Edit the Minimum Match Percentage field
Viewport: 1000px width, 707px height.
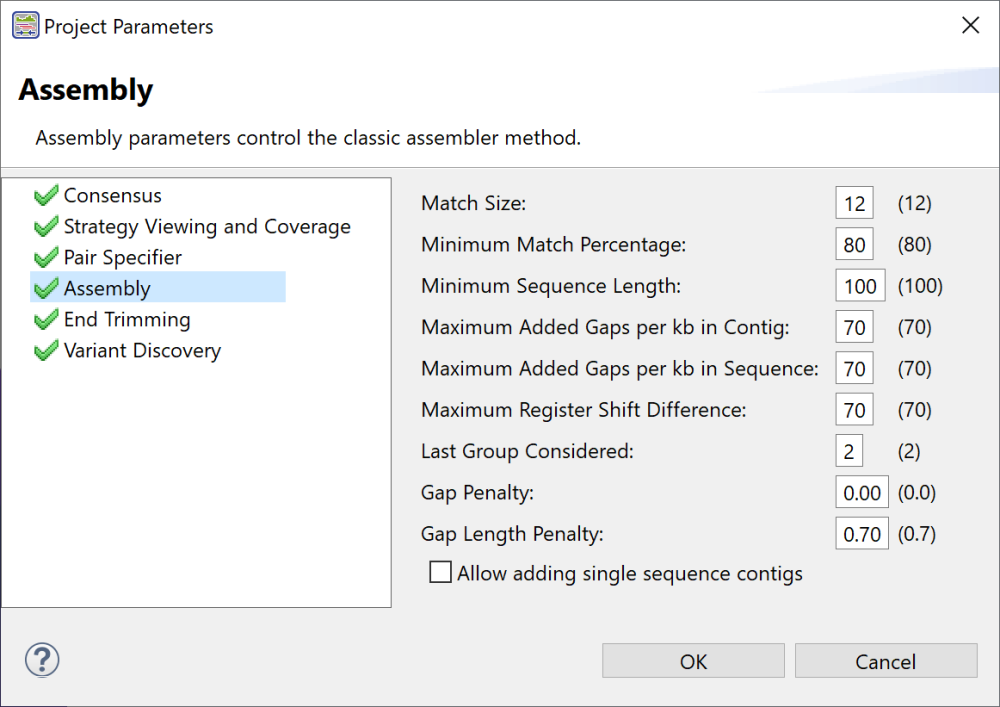pyautogui.click(x=854, y=243)
